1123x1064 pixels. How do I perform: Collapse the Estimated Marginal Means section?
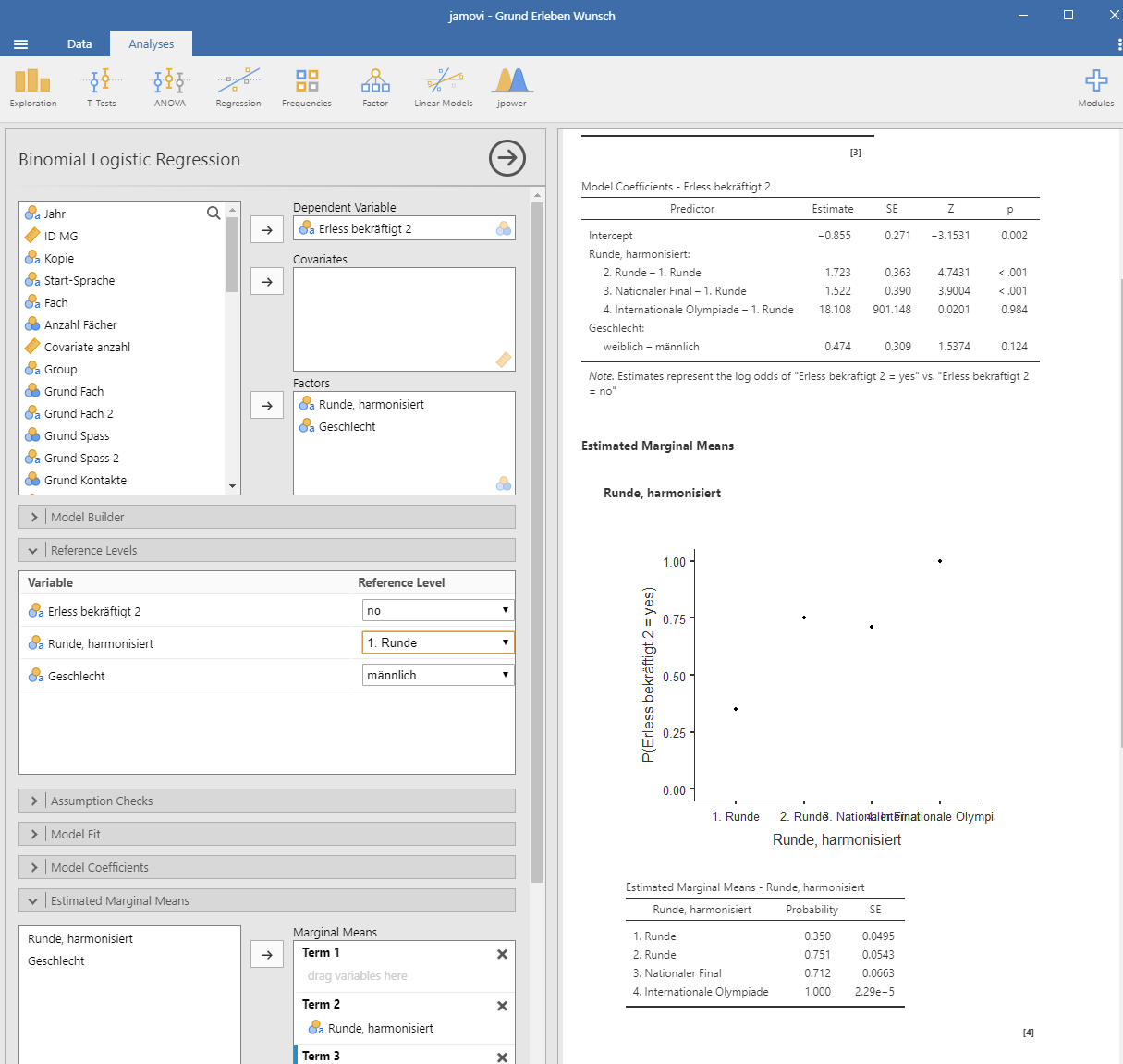tap(267, 900)
